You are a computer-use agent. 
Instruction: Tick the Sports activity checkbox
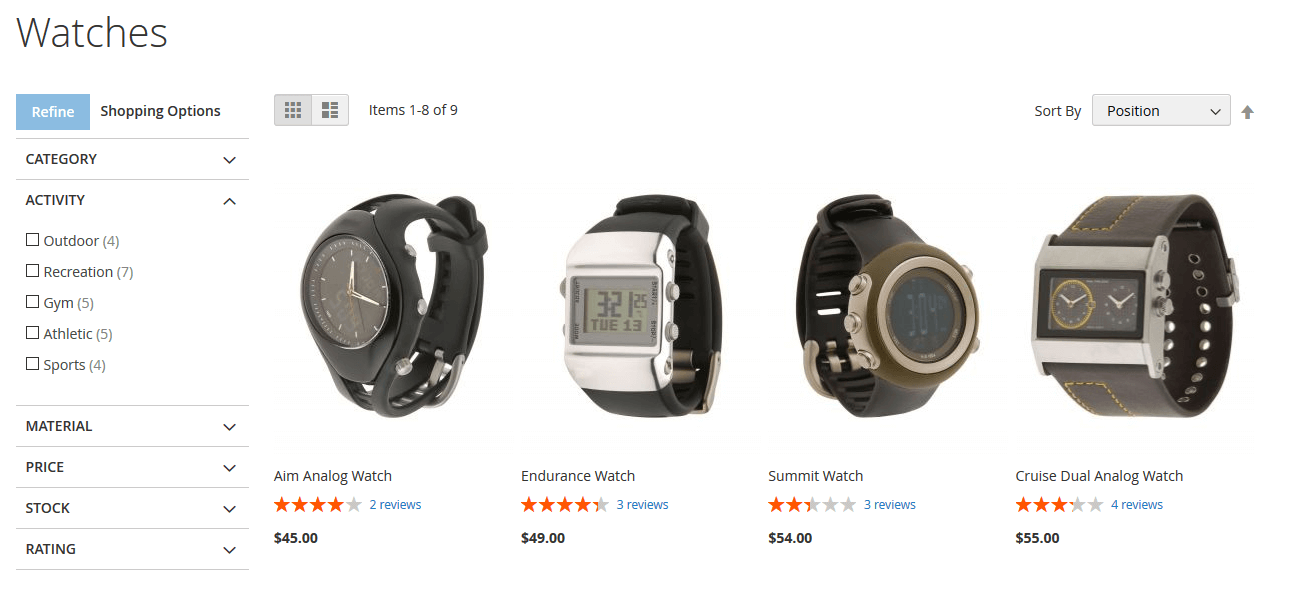click(x=32, y=364)
